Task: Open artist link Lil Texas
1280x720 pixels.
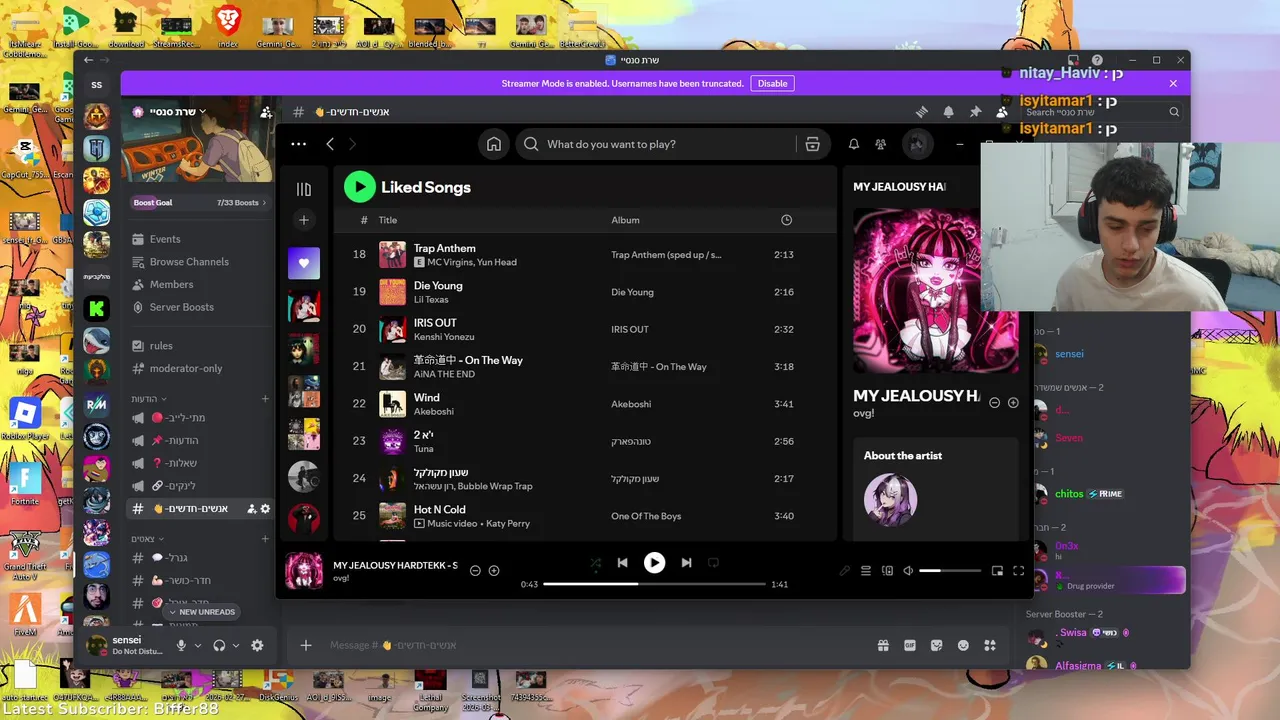Action: click(x=431, y=299)
